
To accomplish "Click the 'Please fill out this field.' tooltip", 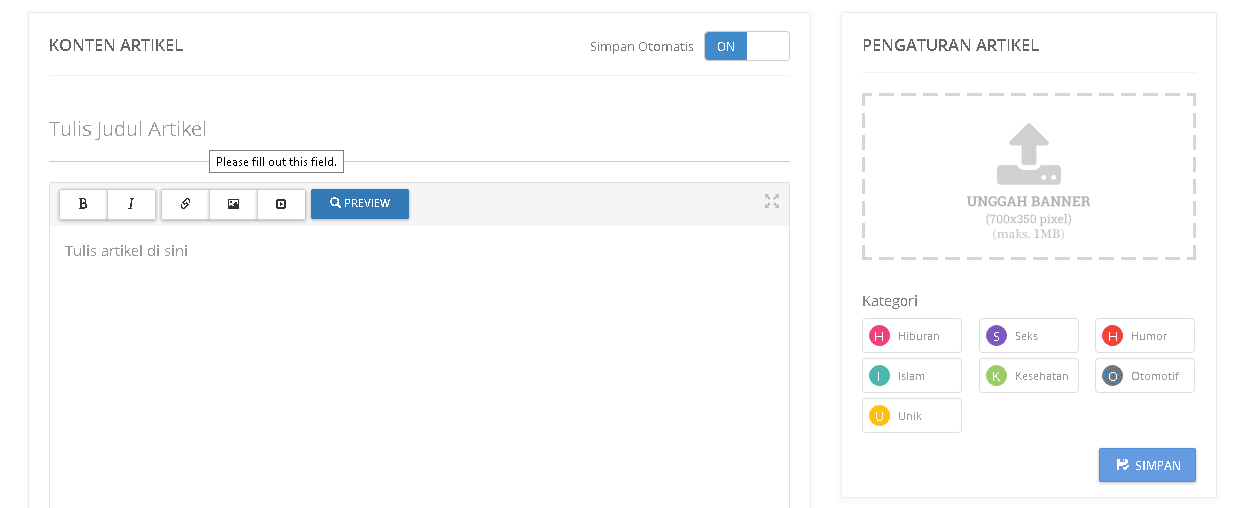I will point(277,162).
